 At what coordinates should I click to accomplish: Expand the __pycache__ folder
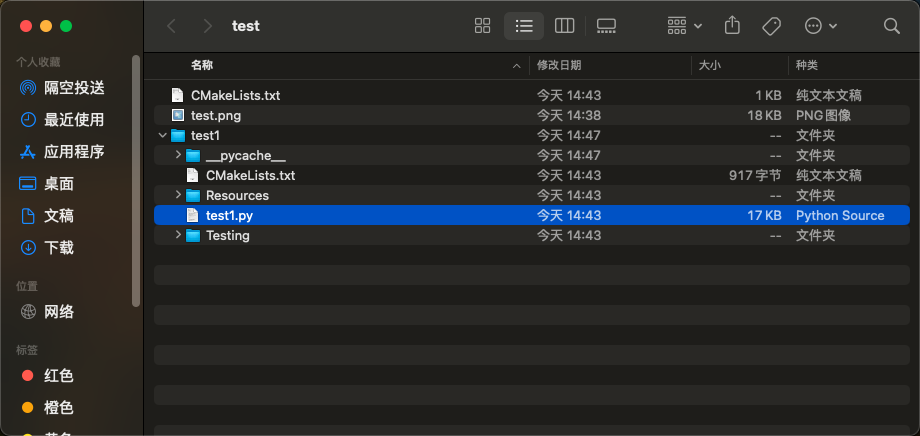(178, 155)
